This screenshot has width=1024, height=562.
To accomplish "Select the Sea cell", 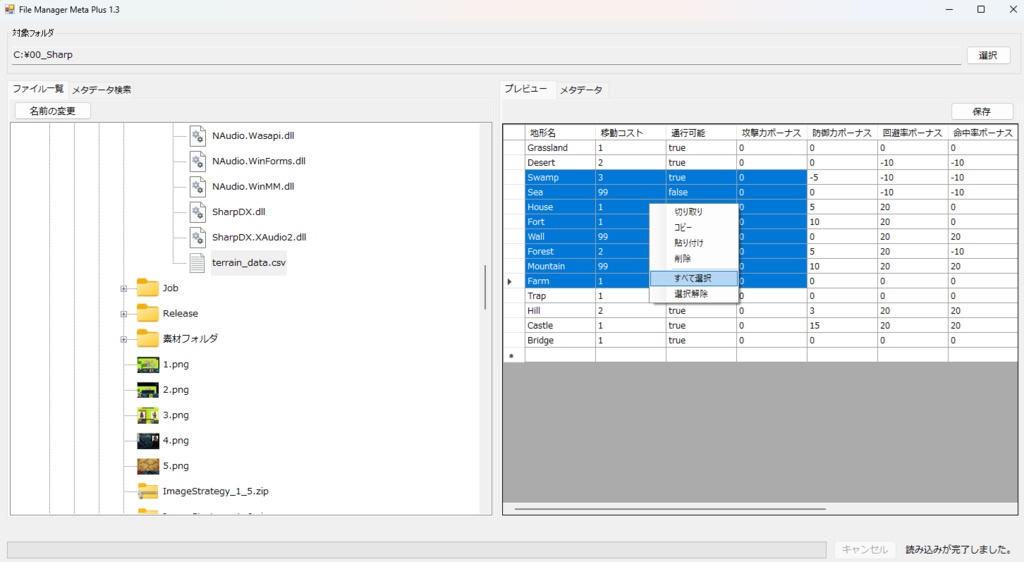I will [560, 193].
